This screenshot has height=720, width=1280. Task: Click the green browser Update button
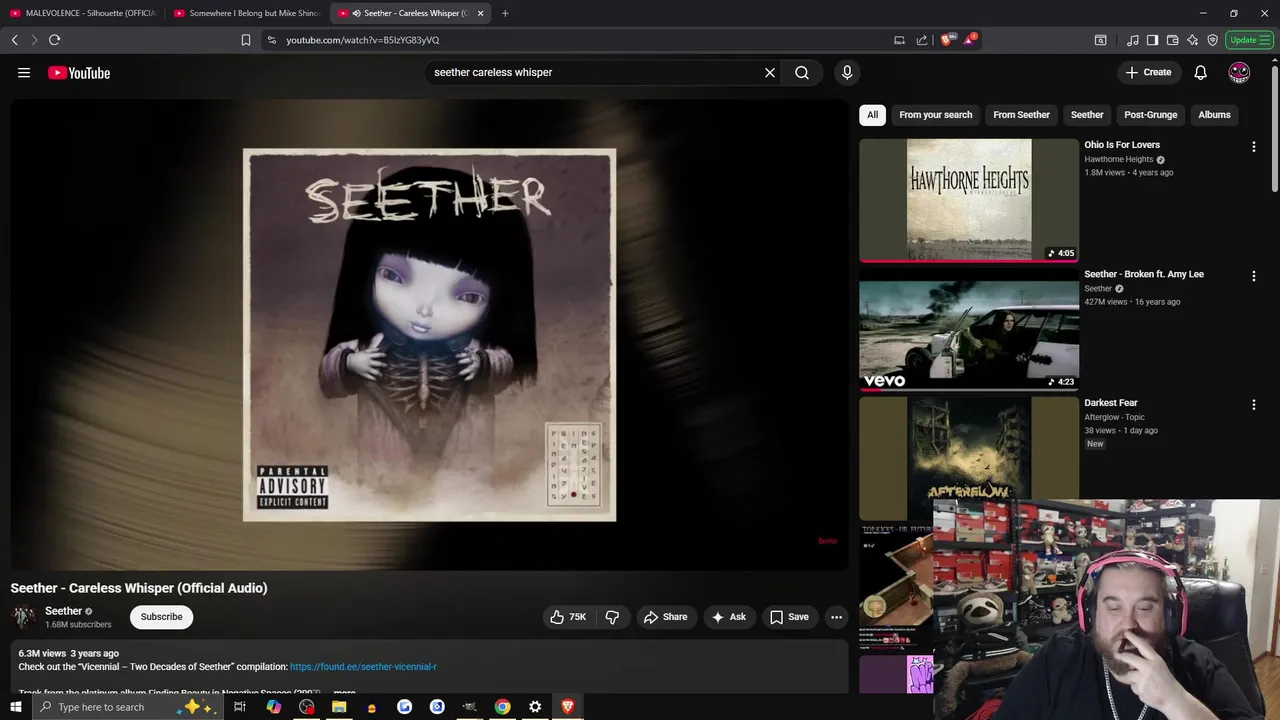pos(1249,40)
